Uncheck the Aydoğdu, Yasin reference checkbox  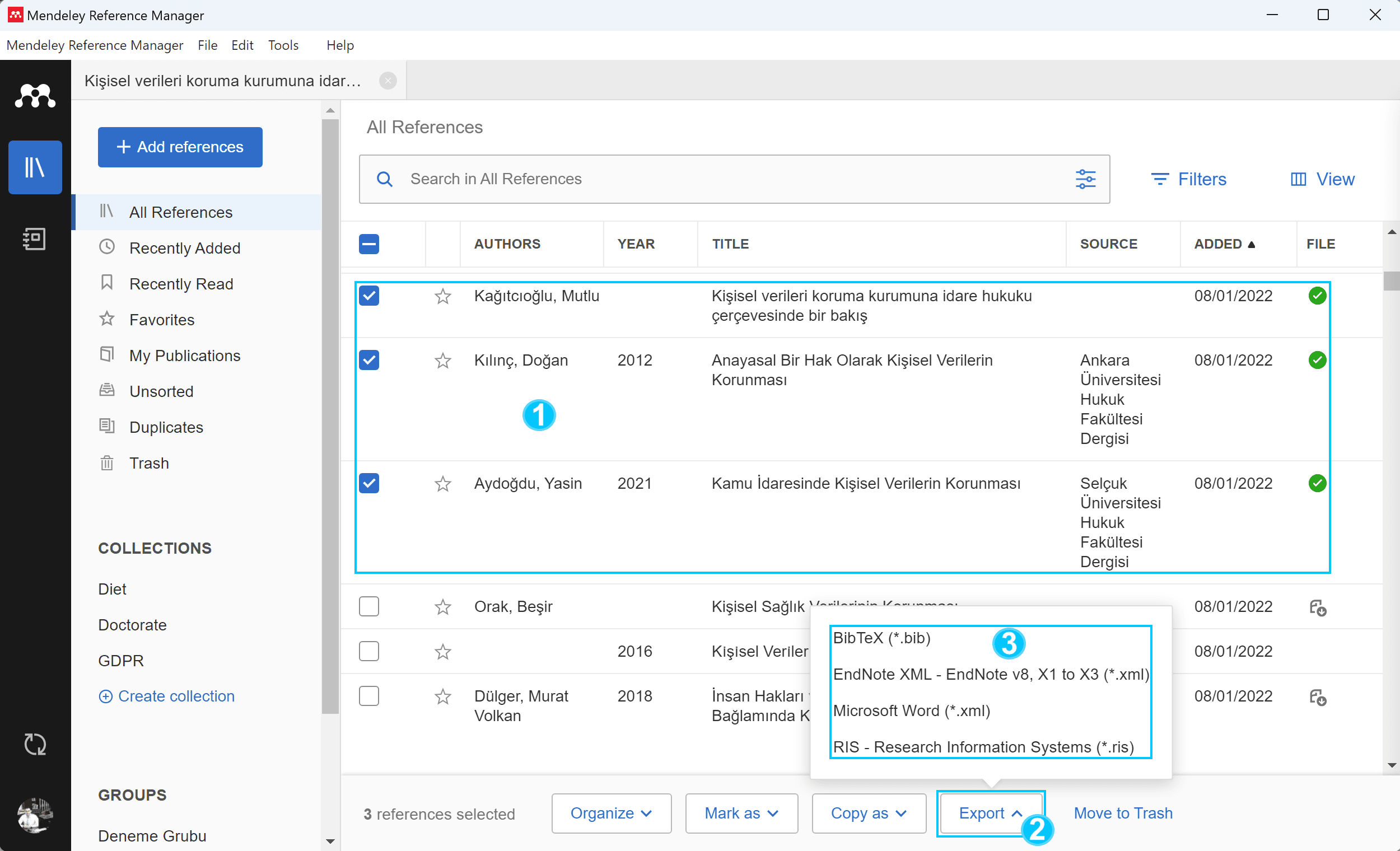click(x=368, y=483)
